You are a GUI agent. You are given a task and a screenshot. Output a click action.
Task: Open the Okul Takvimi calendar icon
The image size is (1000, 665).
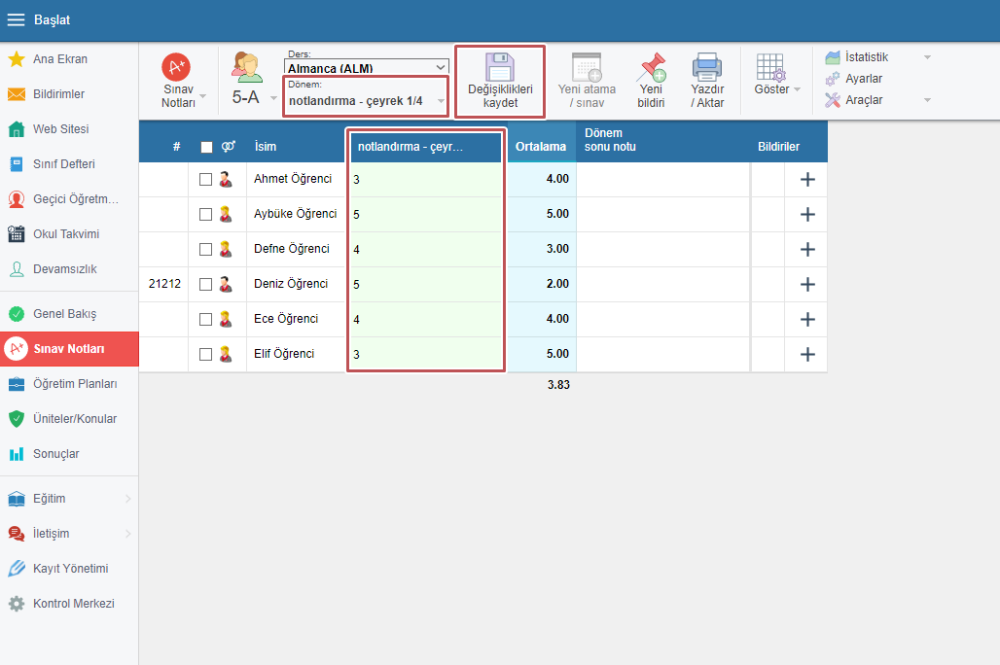[x=17, y=234]
